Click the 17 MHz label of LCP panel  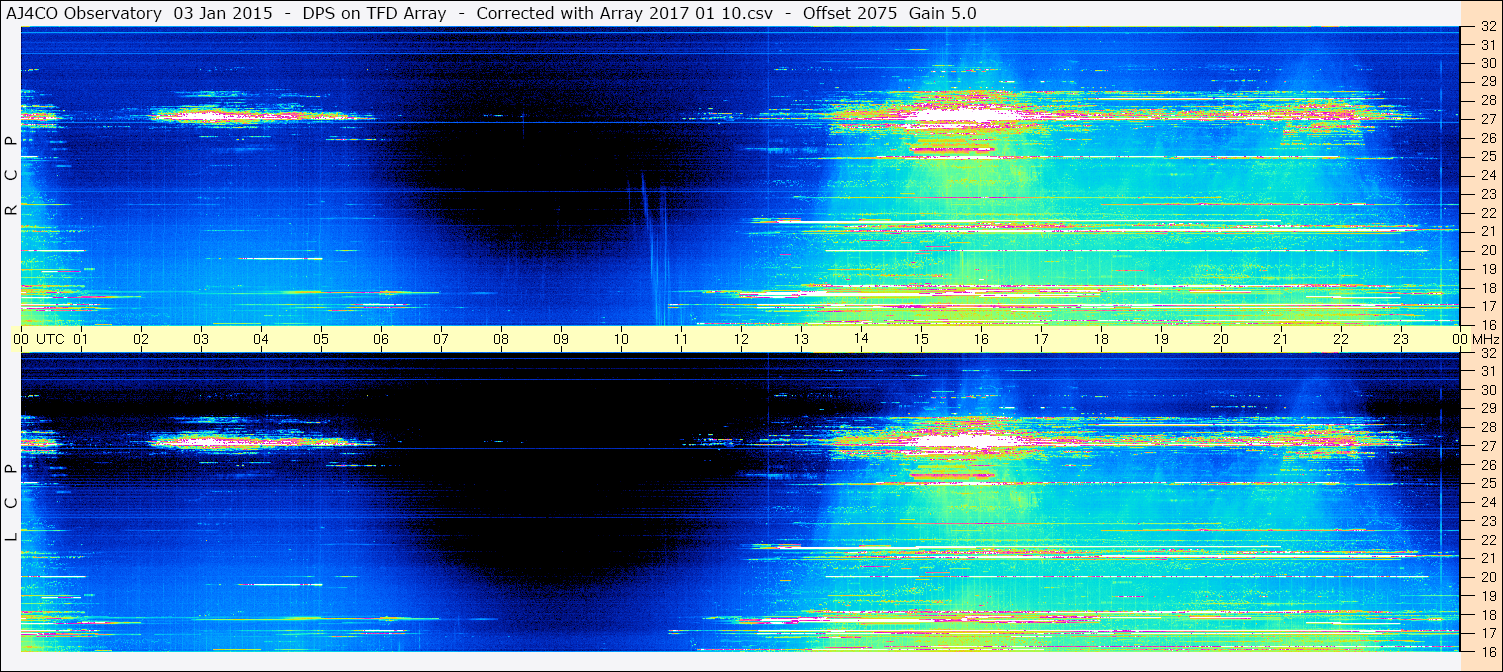pyautogui.click(x=1488, y=633)
